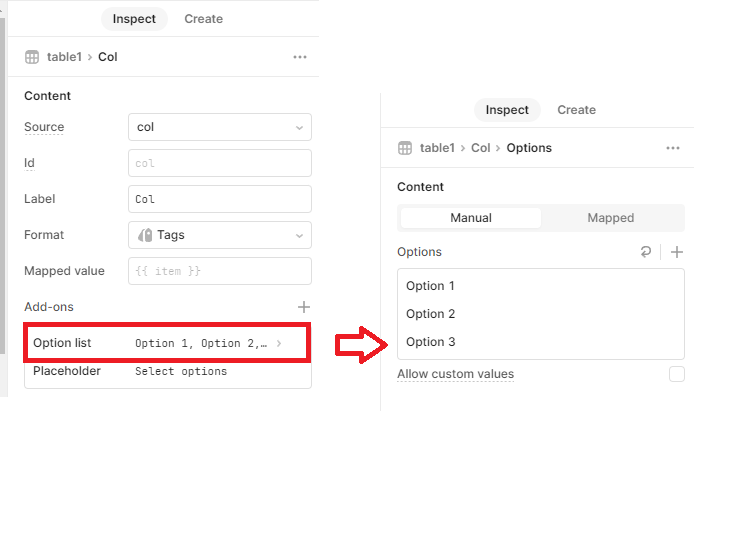Image resolution: width=738 pixels, height=558 pixels.
Task: Select the Manual options mode
Action: (x=471, y=218)
